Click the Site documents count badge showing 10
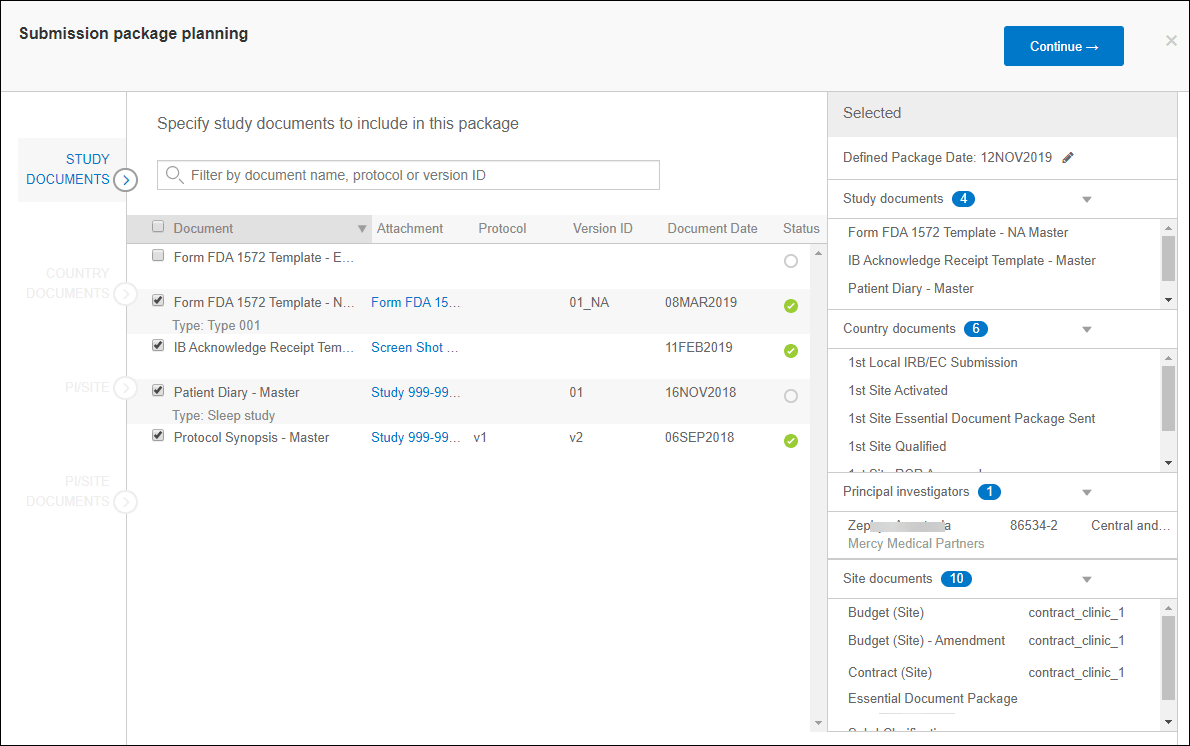The height and width of the screenshot is (746, 1190). (956, 578)
